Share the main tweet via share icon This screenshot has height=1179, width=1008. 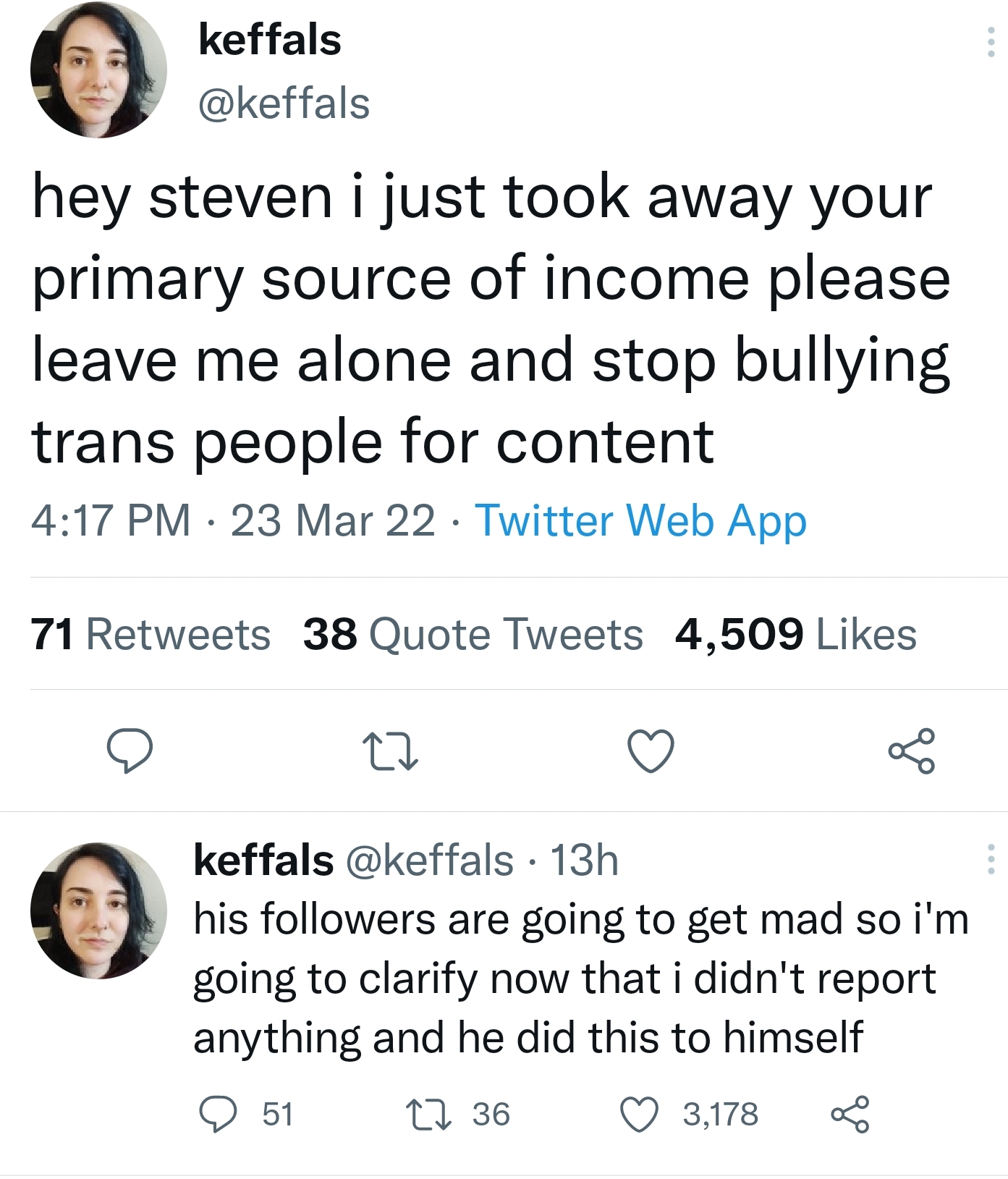tap(912, 751)
